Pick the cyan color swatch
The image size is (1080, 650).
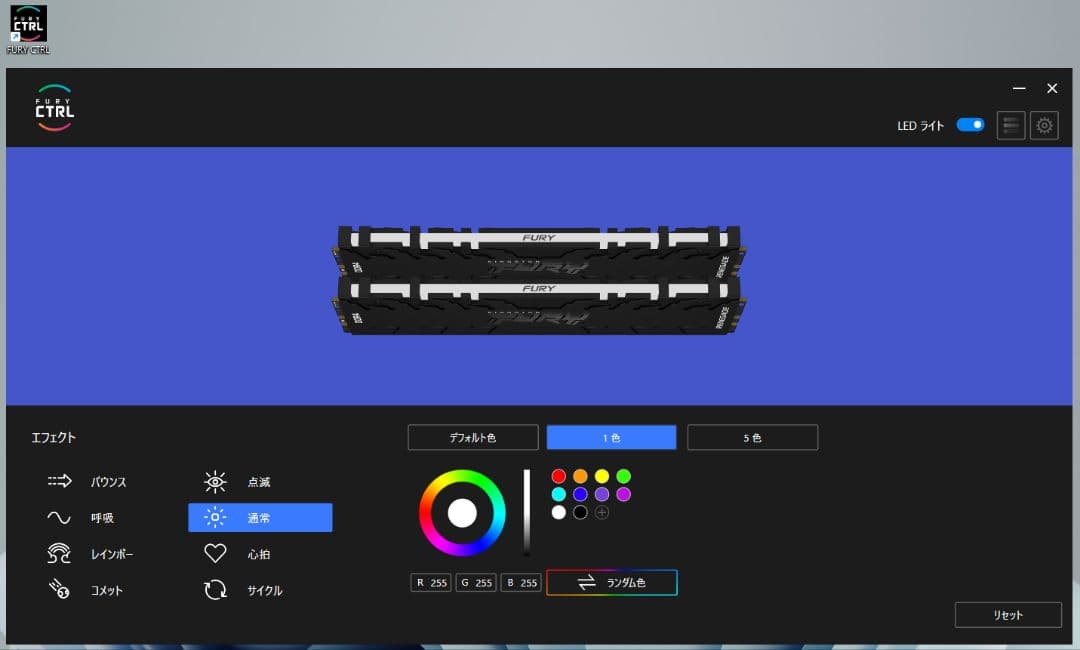point(559,494)
